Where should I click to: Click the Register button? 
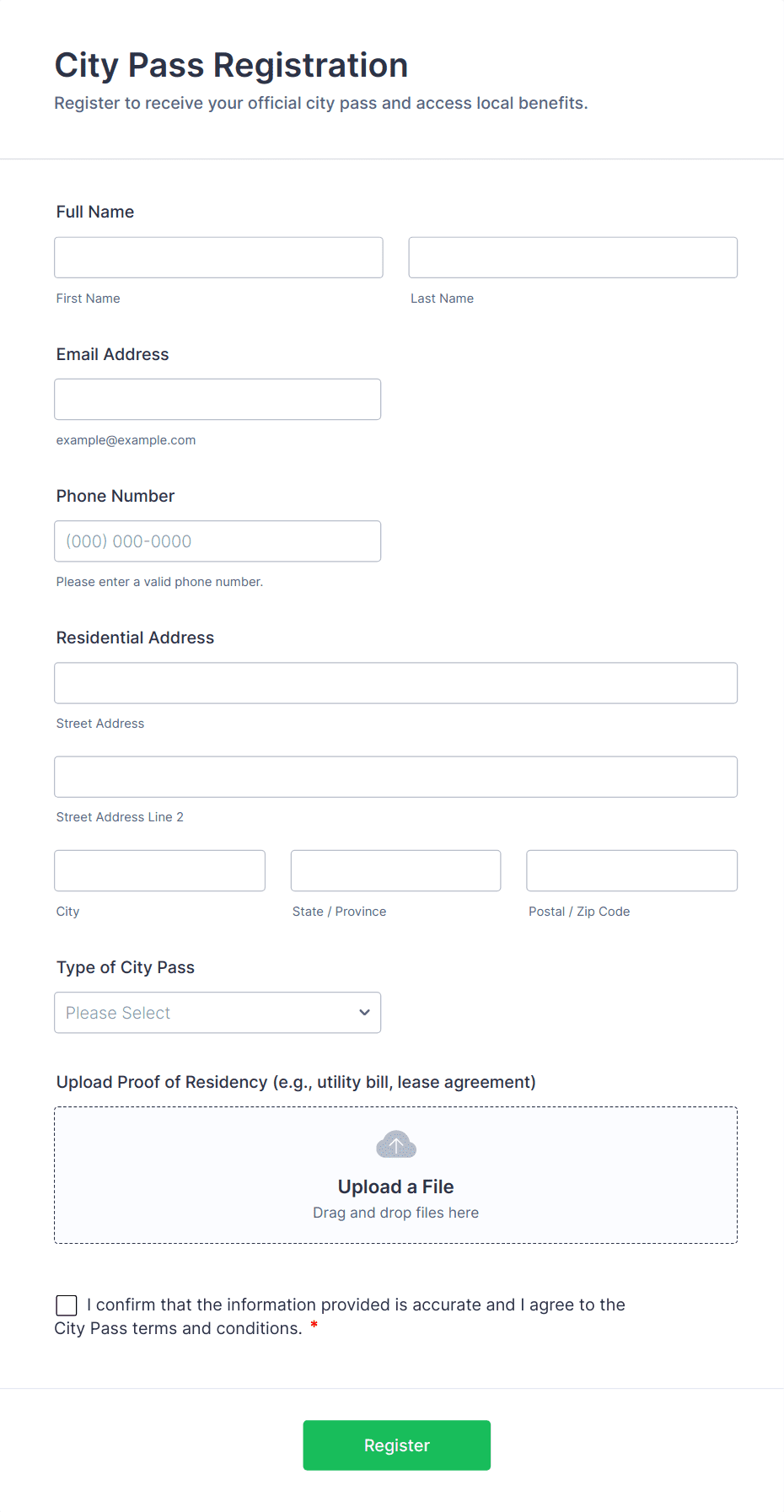tap(396, 1445)
